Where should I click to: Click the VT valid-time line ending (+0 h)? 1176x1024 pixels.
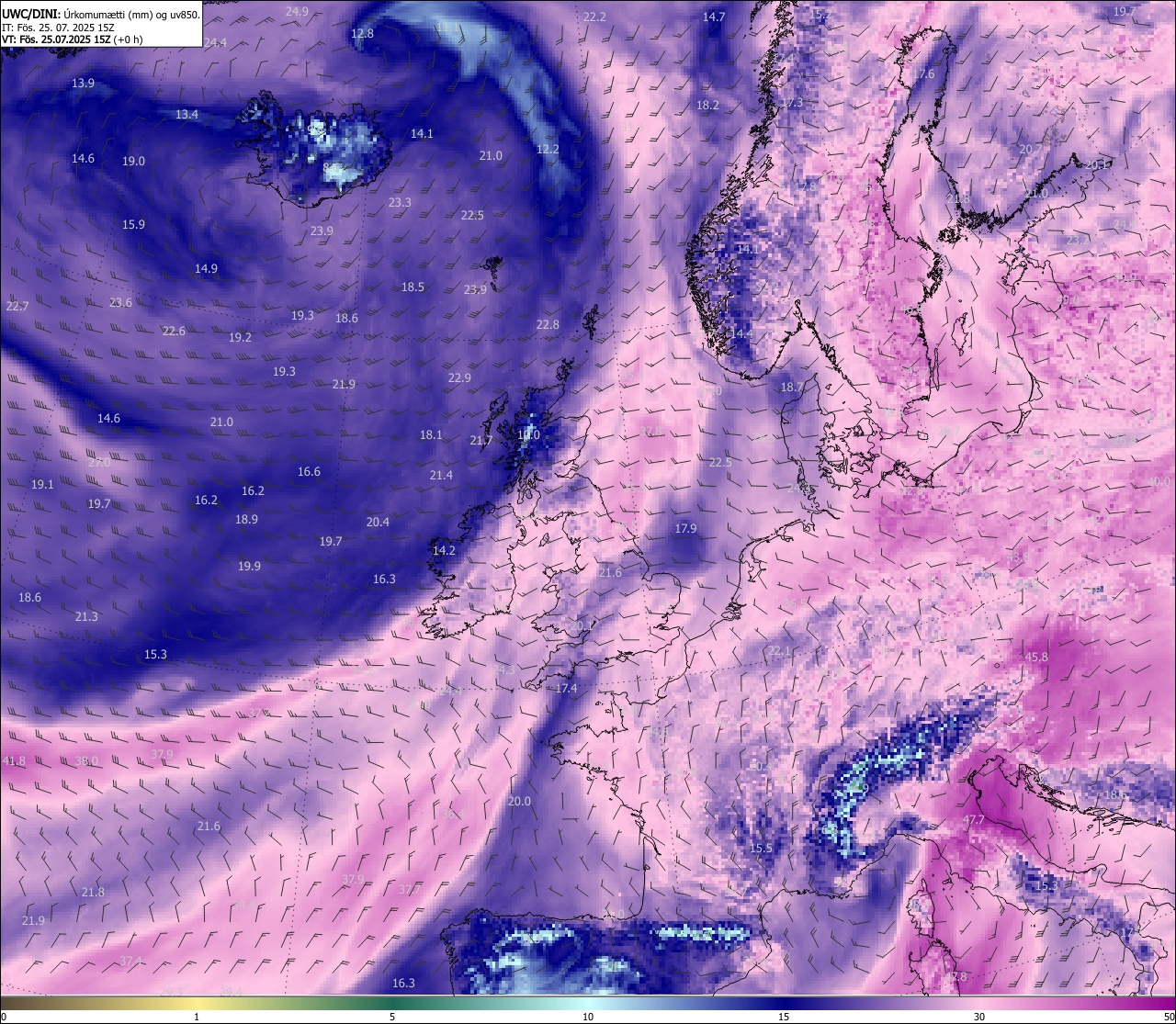tap(73, 39)
